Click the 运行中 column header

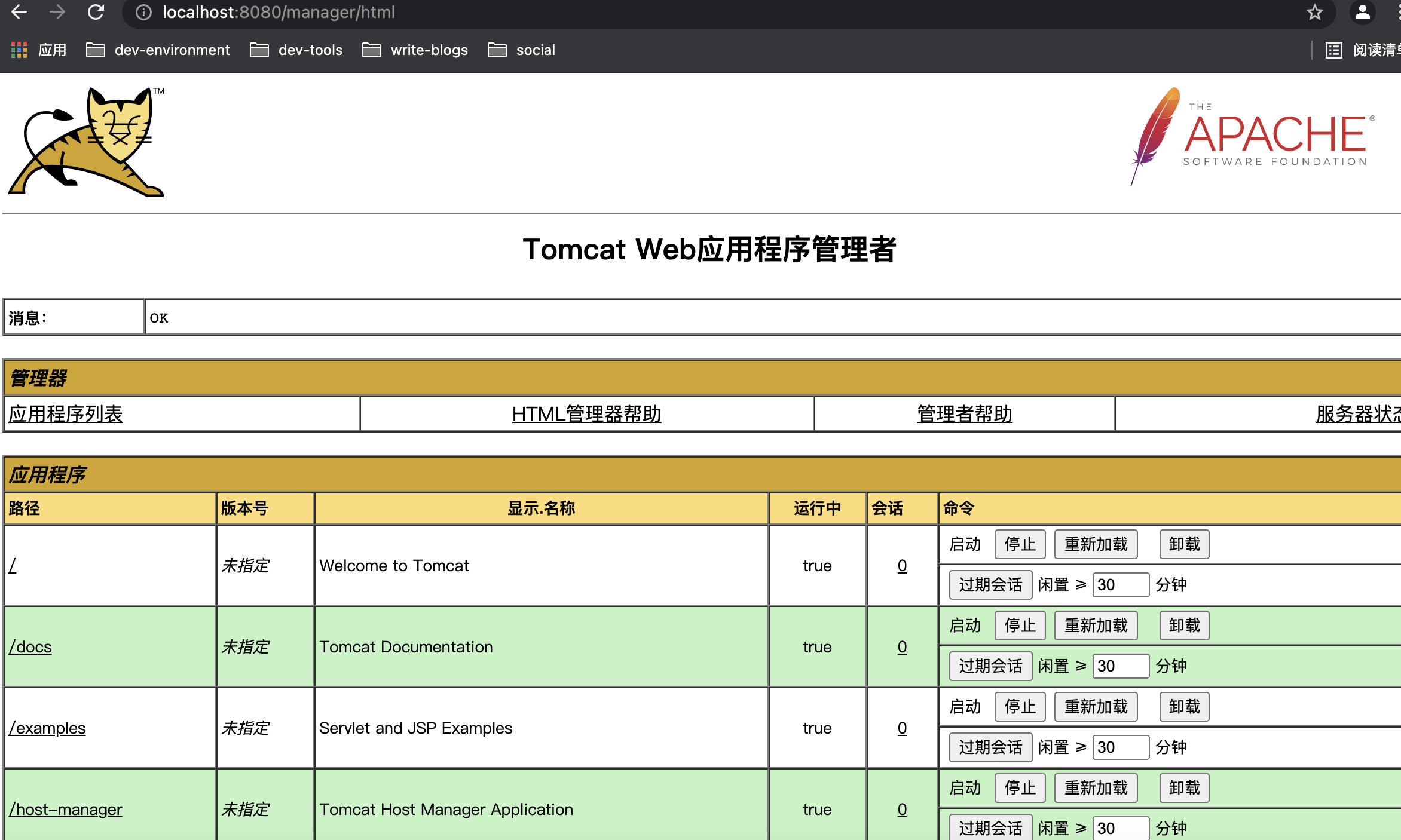[817, 508]
